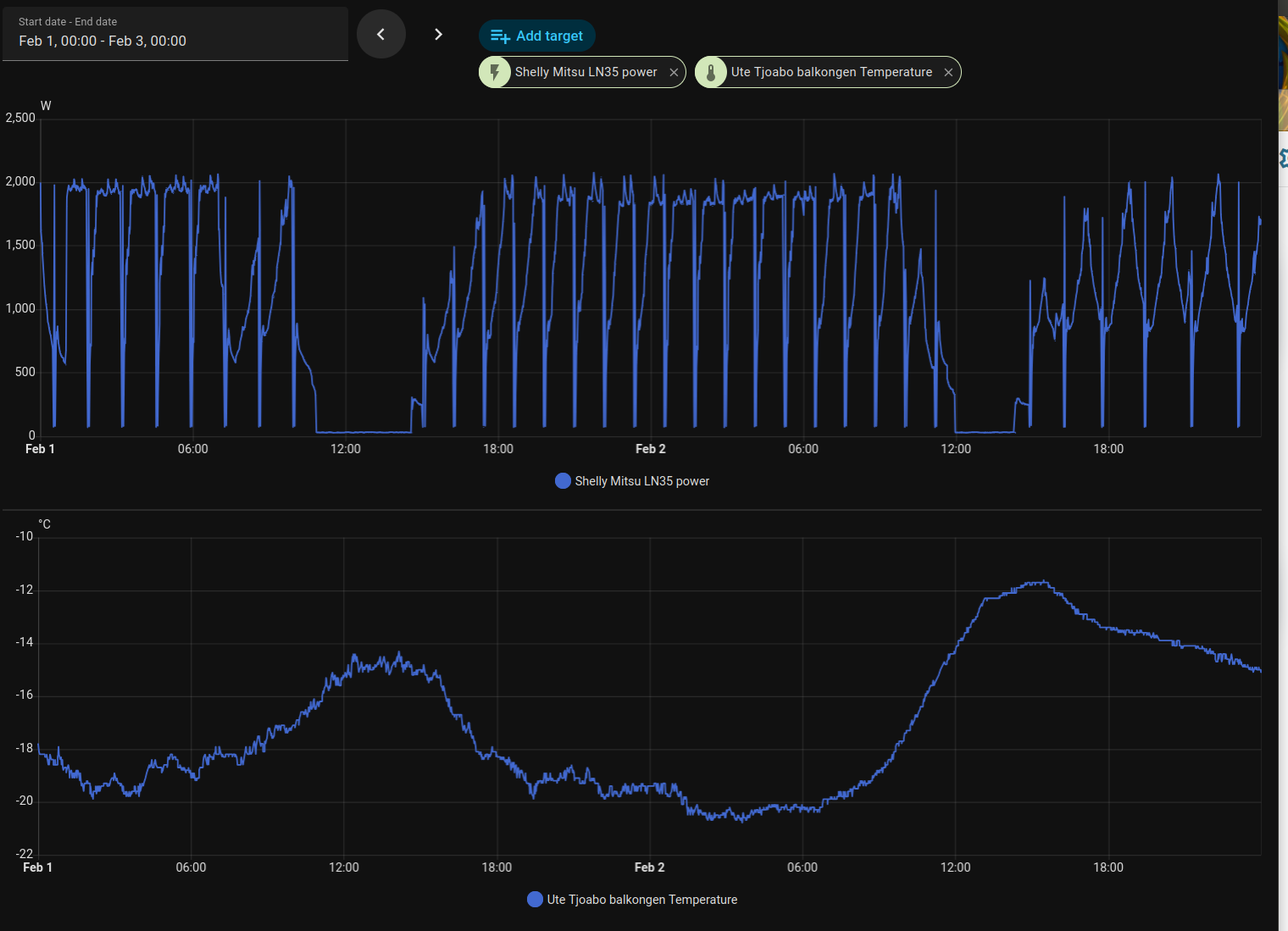The image size is (1288, 931).
Task: Click the thermometer icon on Ute Tjoabo chip
Action: (711, 72)
